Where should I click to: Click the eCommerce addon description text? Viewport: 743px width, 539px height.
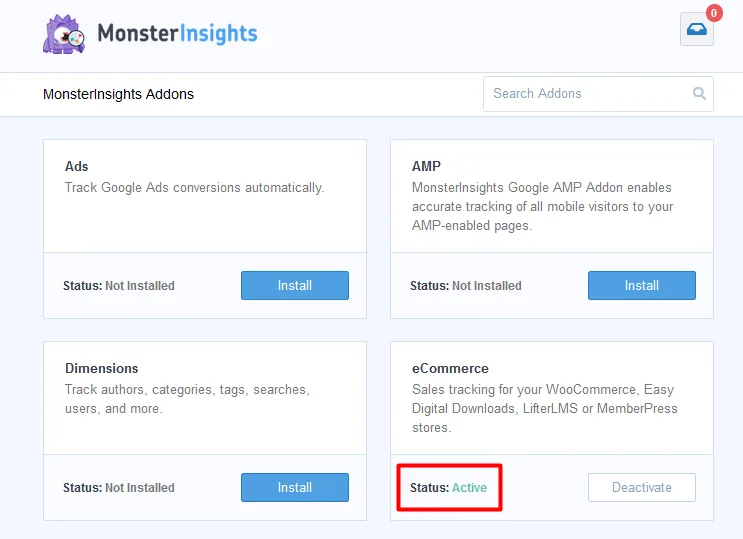[544, 408]
